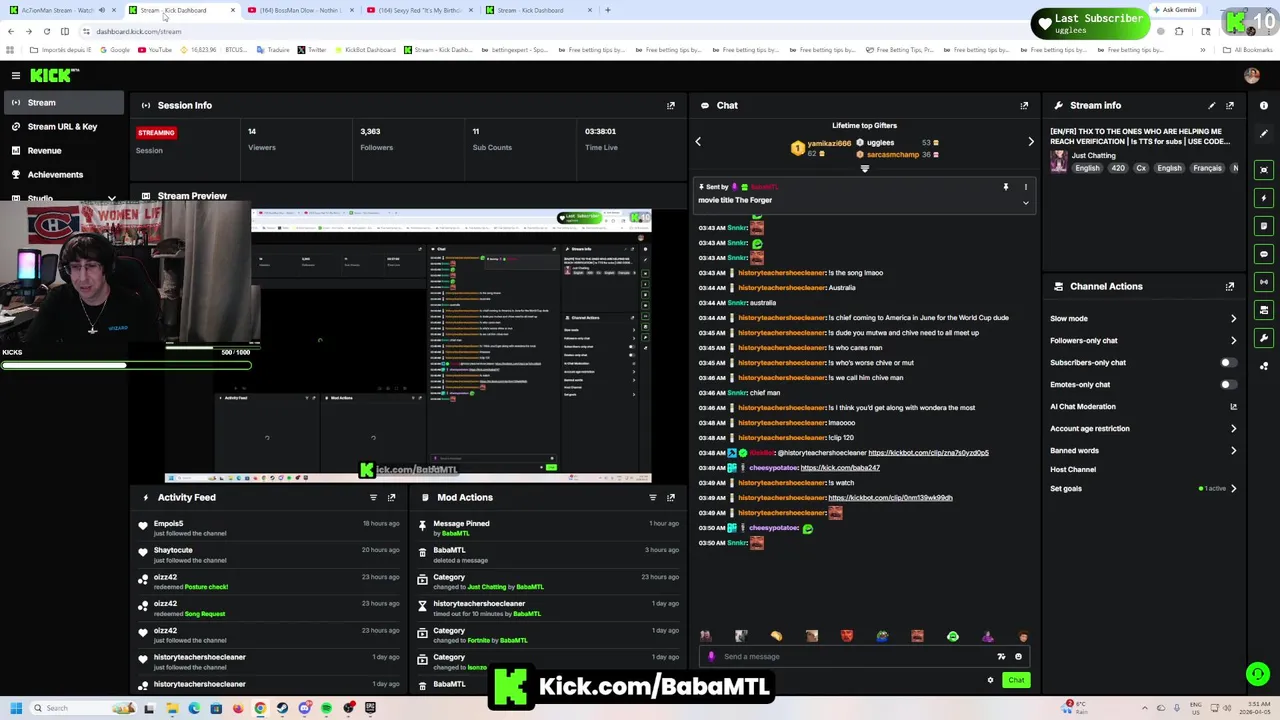Click the Just Chatting category thumbnail
The image size is (1280, 720).
[x=1058, y=163]
